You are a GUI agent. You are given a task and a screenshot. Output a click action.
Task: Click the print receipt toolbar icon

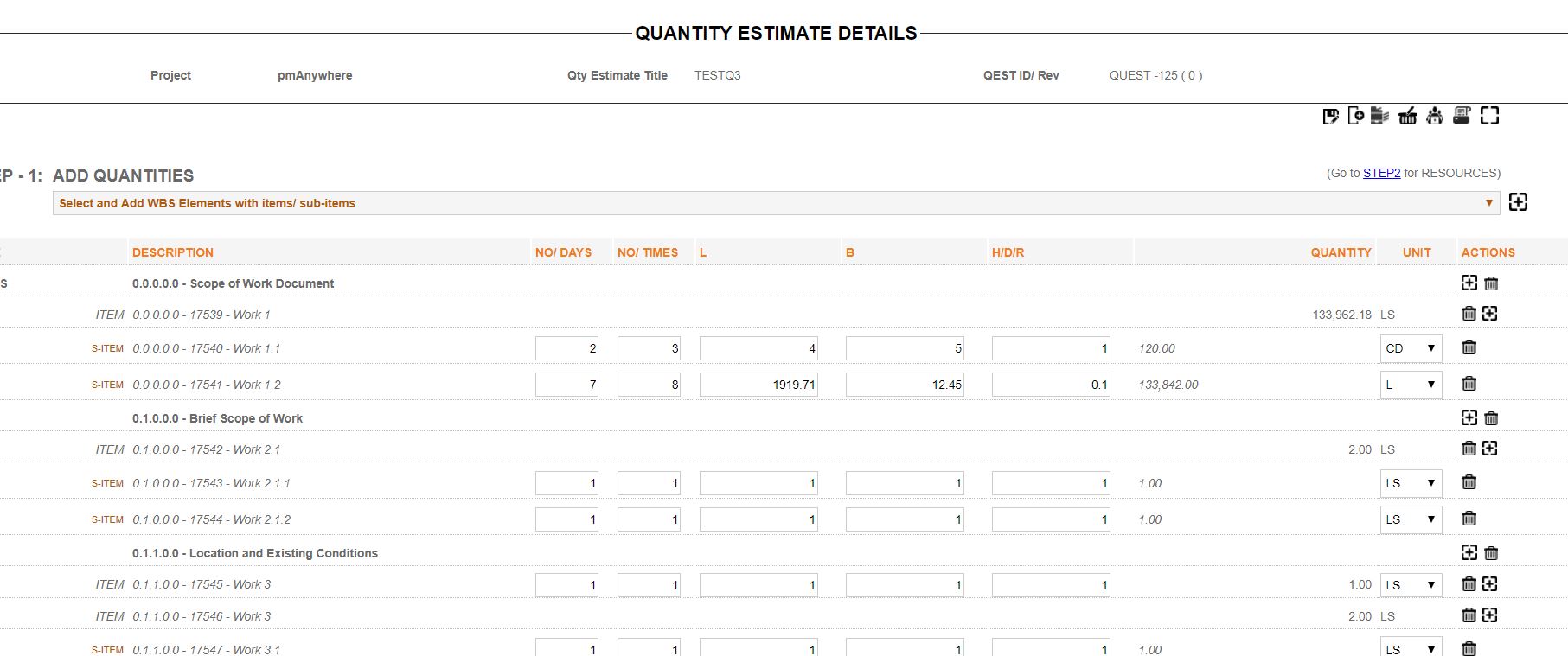pos(1462,116)
